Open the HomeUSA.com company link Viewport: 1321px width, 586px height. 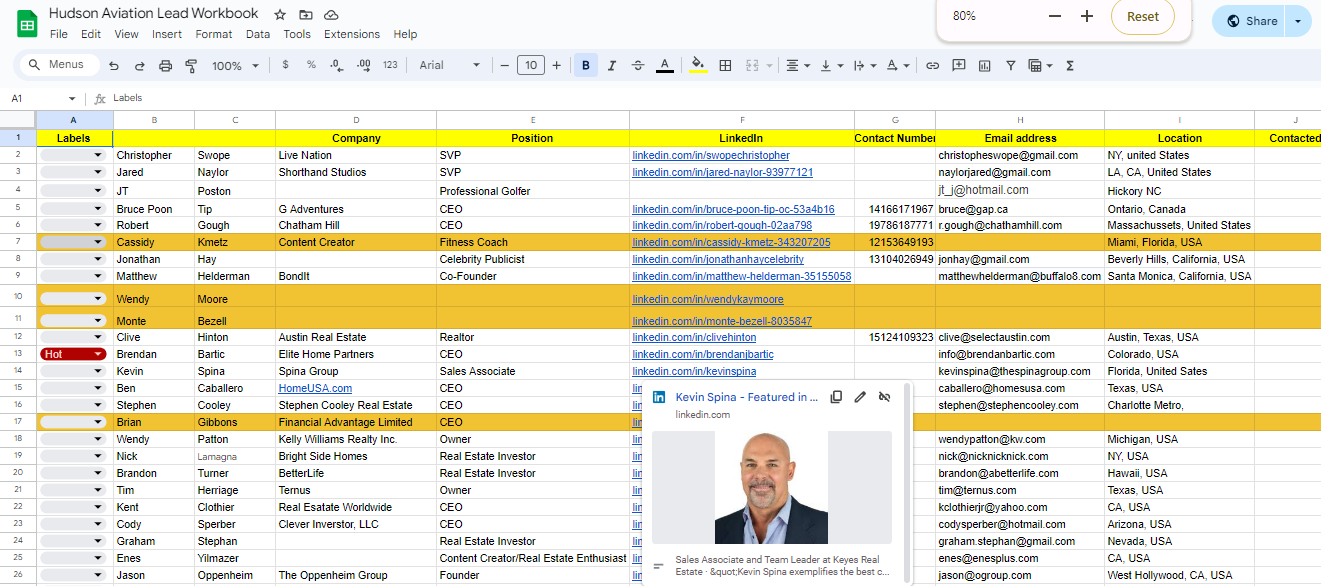[x=315, y=388]
